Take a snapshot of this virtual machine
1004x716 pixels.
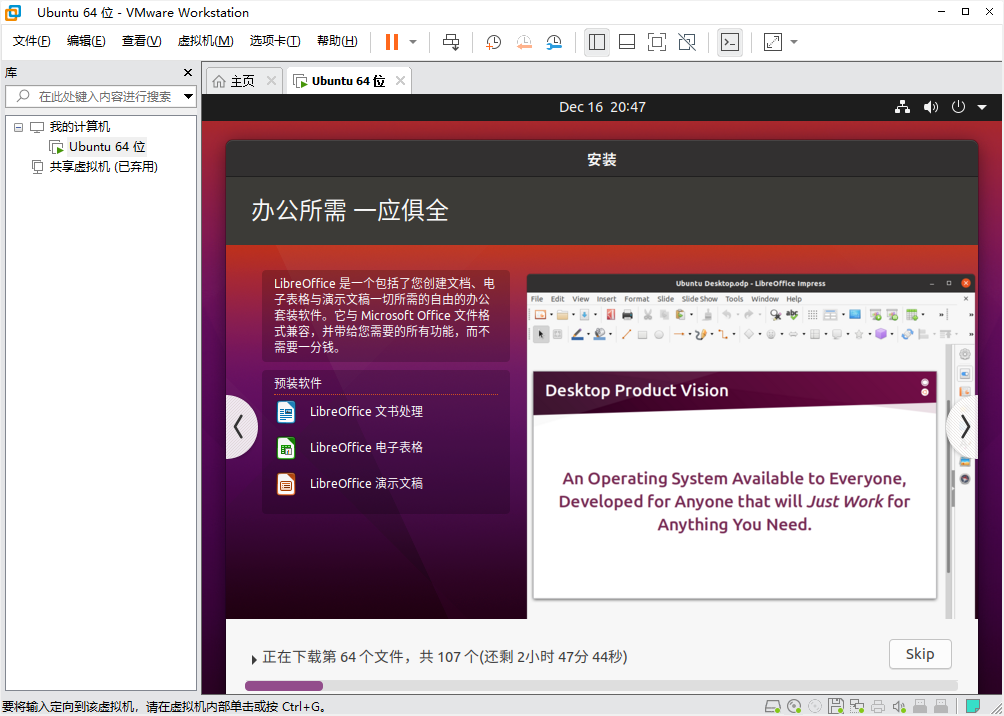point(493,42)
